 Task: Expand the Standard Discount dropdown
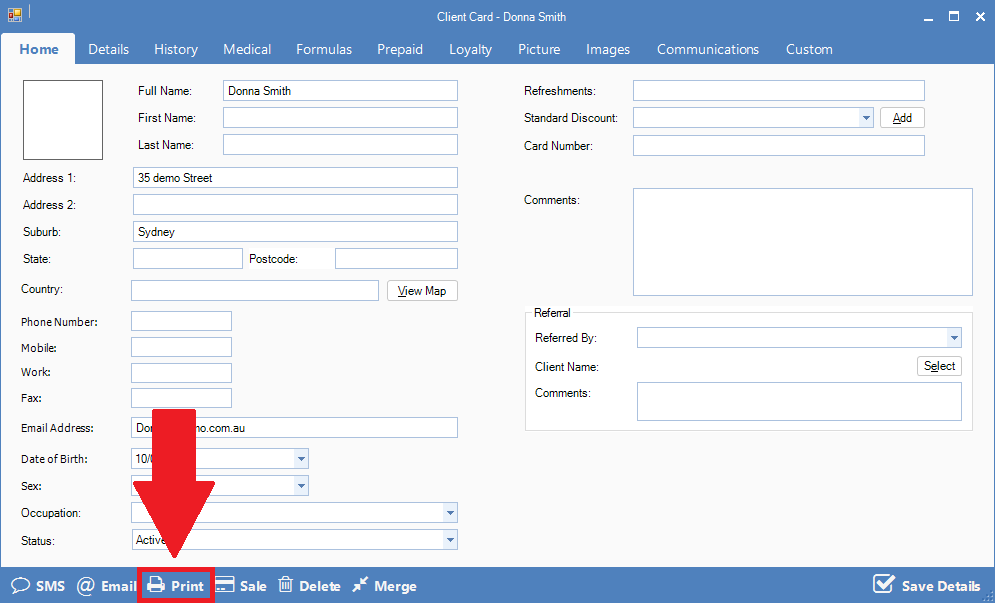tap(866, 118)
